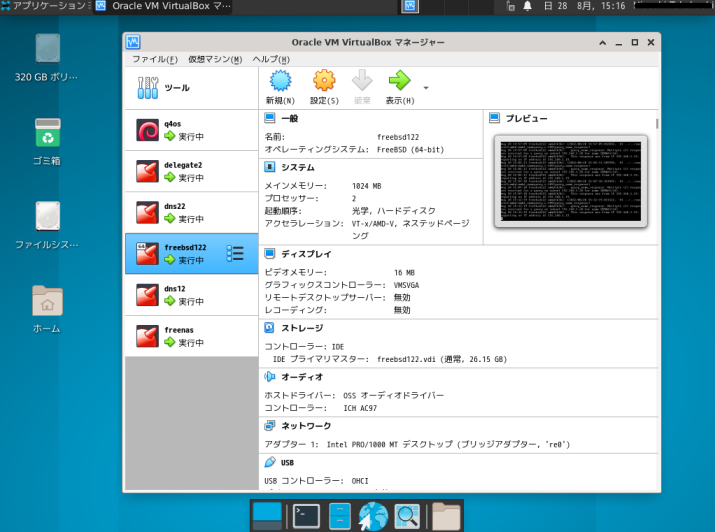This screenshot has height=532, width=715.
Task: Click the VMSVGA graphics controller value
Action: click(406, 285)
